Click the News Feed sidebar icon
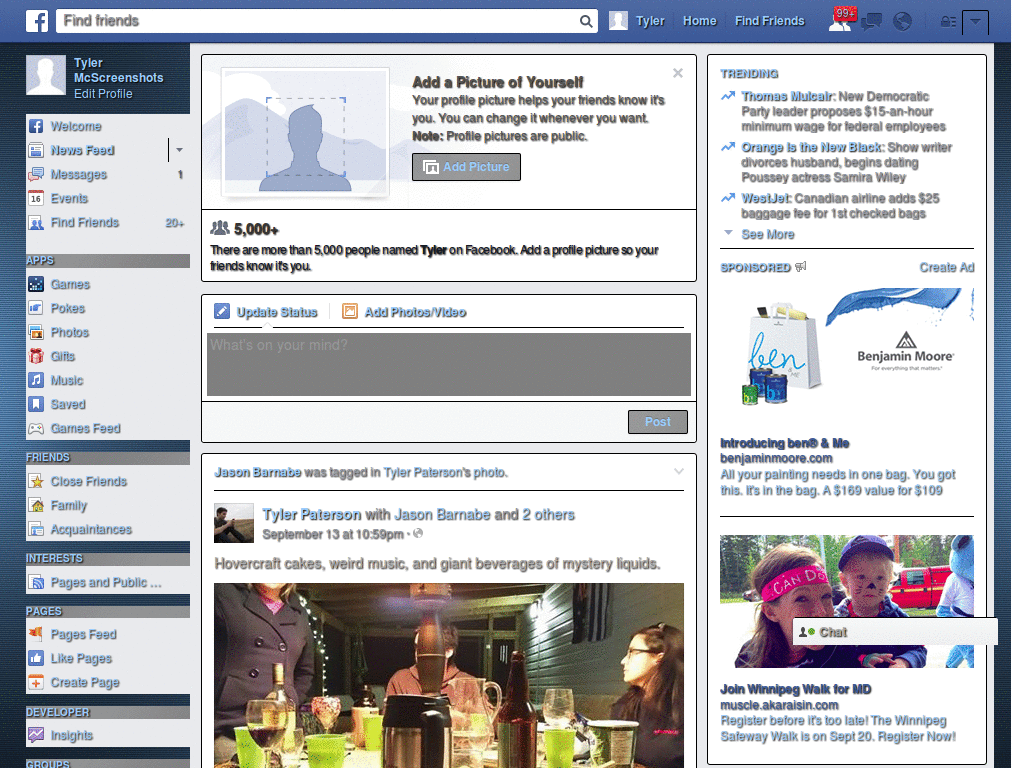The width and height of the screenshot is (1024, 768). point(36,150)
